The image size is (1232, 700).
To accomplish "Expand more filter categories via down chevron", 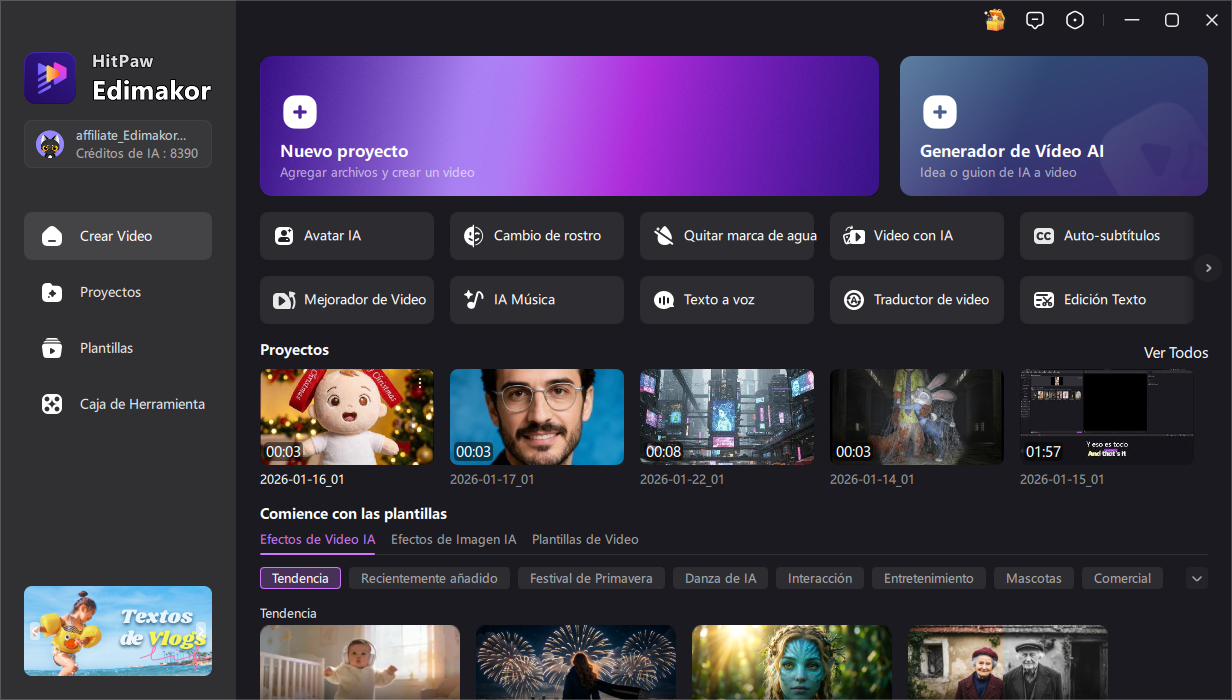I will 1196,578.
